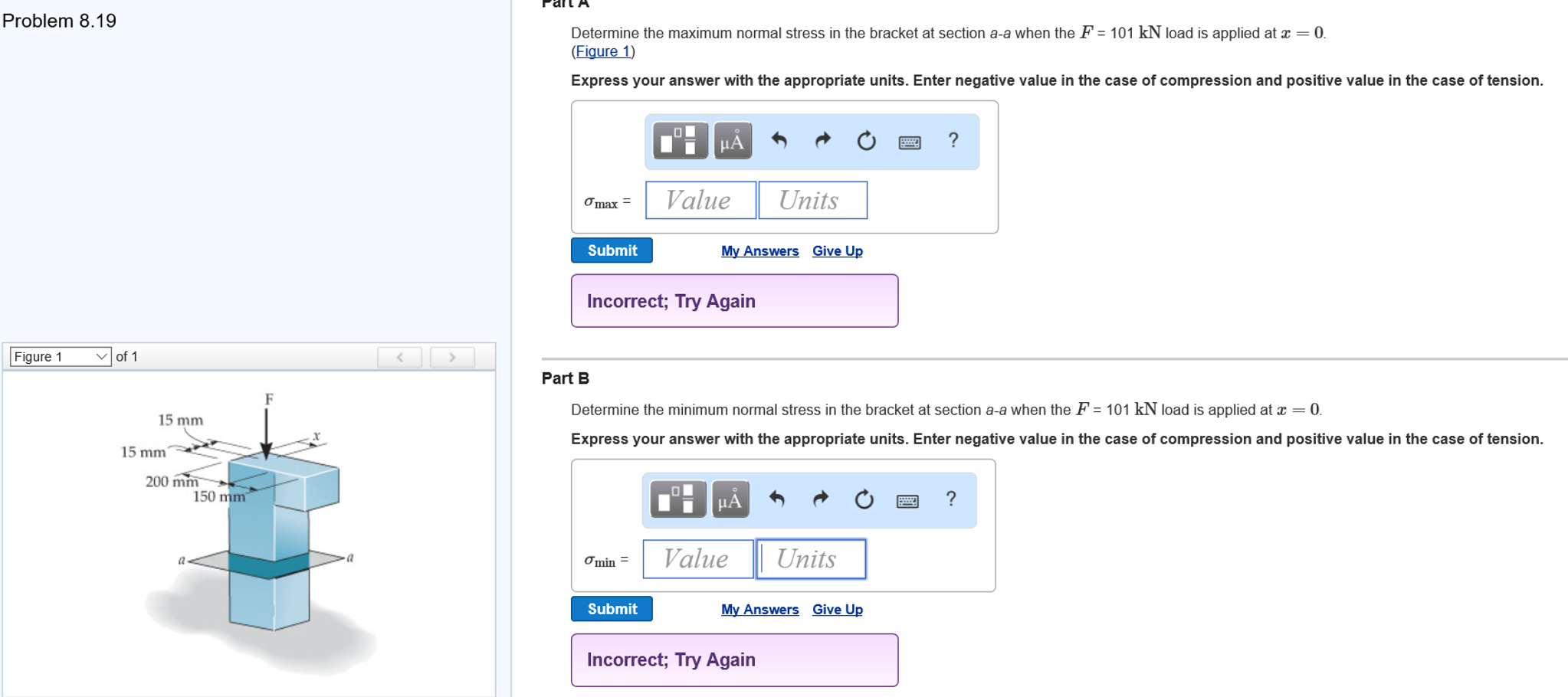This screenshot has width=1568, height=697.
Task: Open templates icon in Part A toolbar
Action: click(x=680, y=141)
